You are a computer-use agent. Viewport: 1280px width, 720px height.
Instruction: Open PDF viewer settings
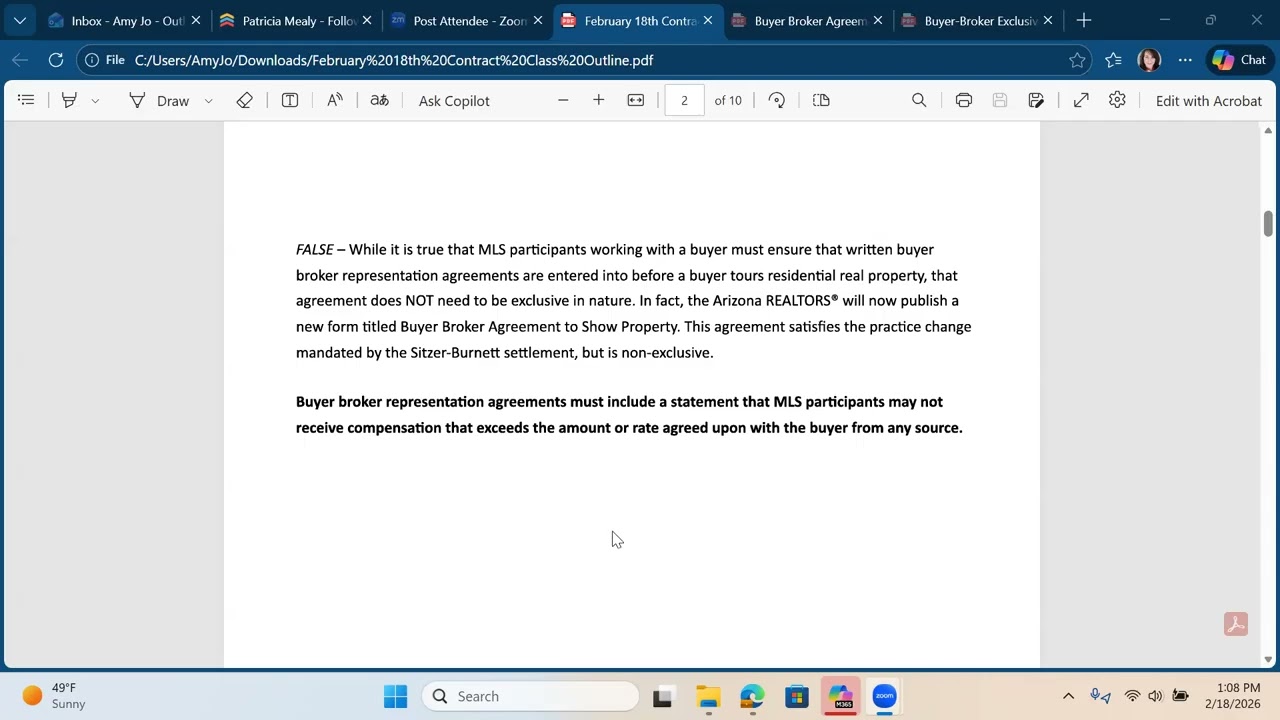(1117, 100)
